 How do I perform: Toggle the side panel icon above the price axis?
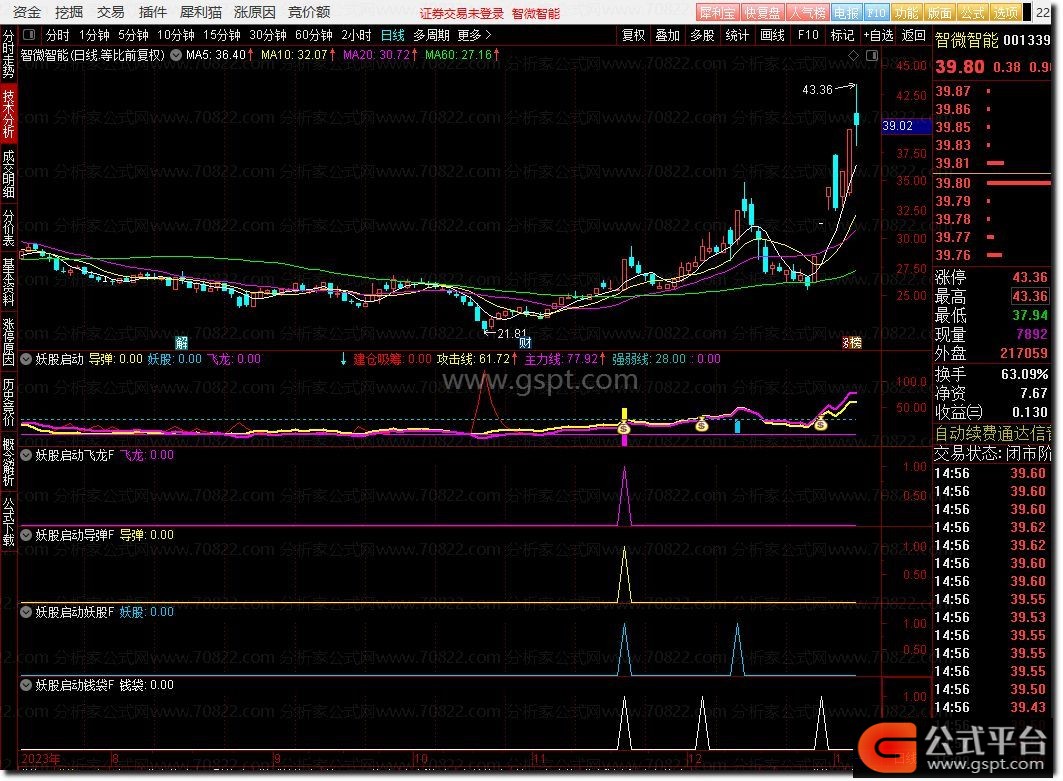872,56
